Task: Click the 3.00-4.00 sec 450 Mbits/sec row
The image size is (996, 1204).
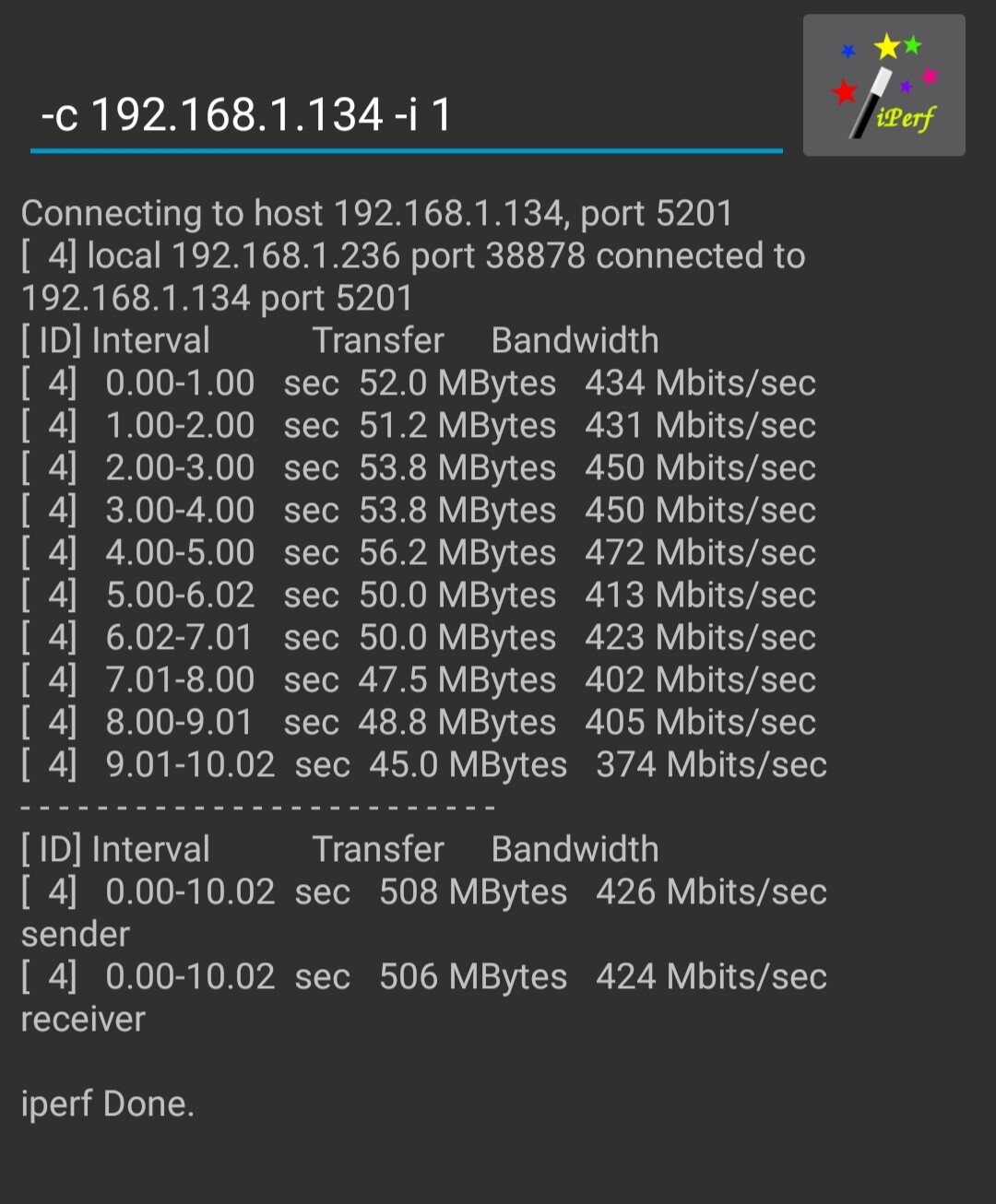Action: coord(419,510)
